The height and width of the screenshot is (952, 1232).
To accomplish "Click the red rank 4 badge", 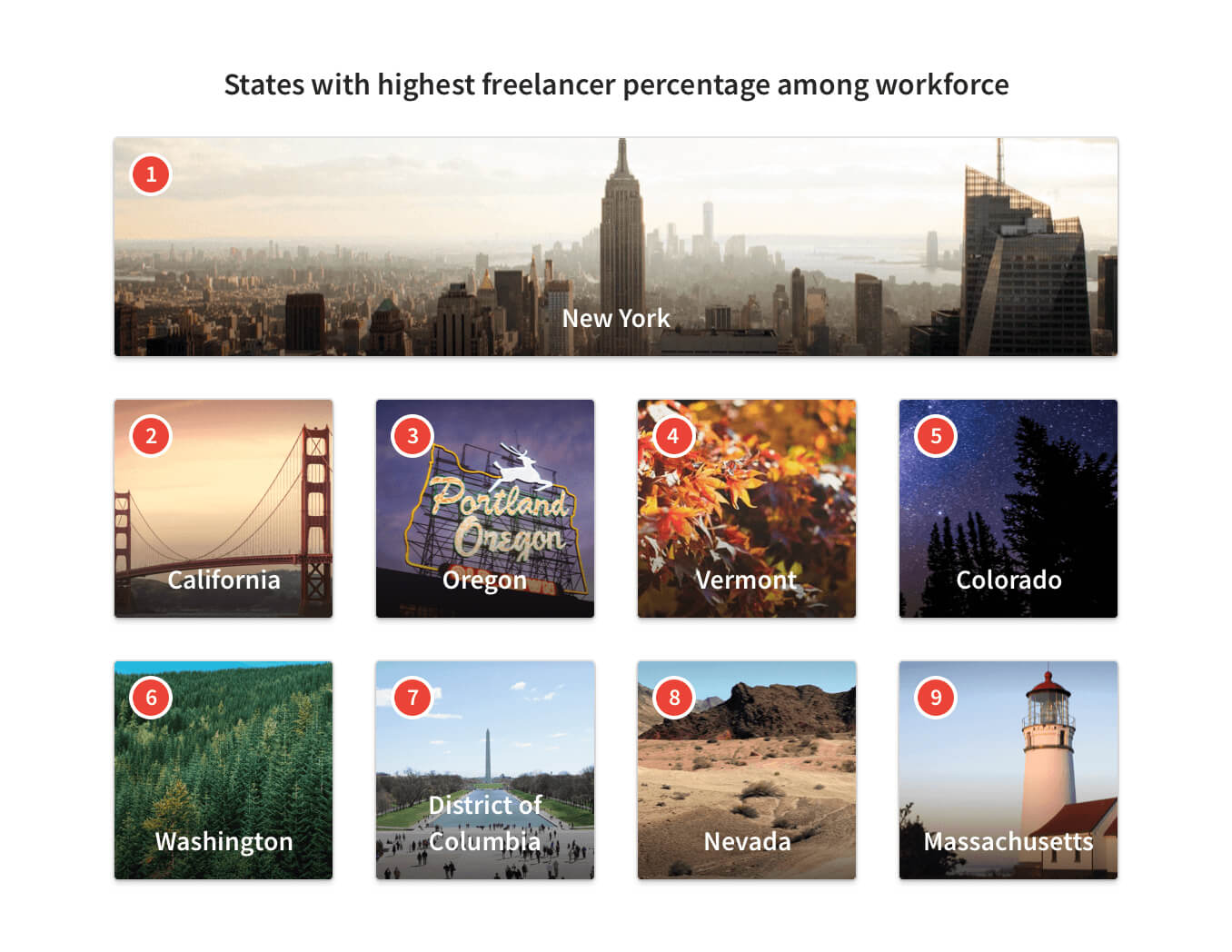I will coord(673,436).
